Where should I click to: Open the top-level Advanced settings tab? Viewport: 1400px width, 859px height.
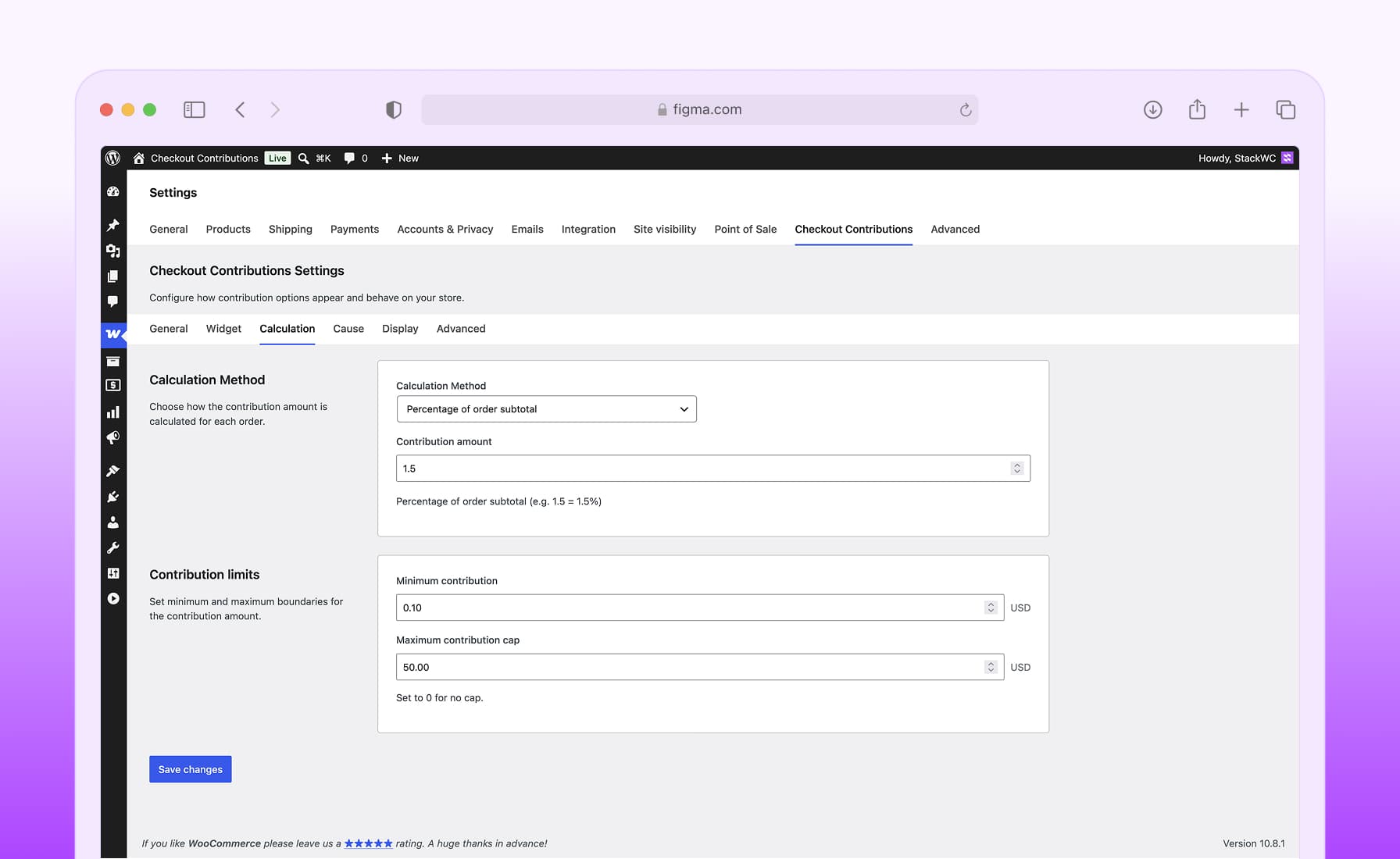(955, 230)
